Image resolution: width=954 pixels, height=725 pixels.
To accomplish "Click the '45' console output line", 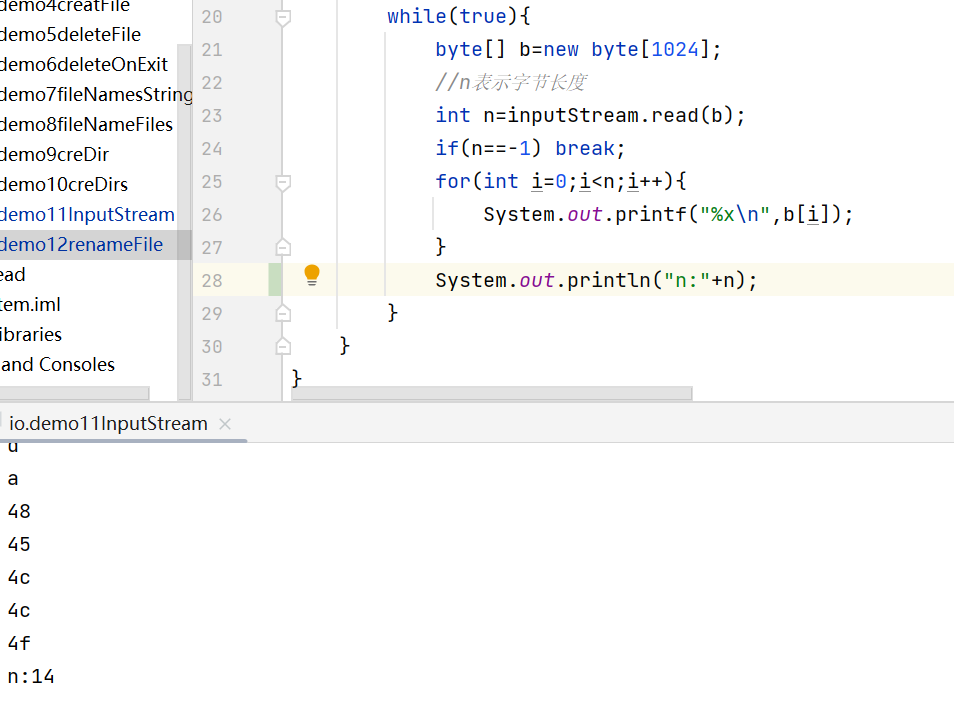I will [19, 544].
